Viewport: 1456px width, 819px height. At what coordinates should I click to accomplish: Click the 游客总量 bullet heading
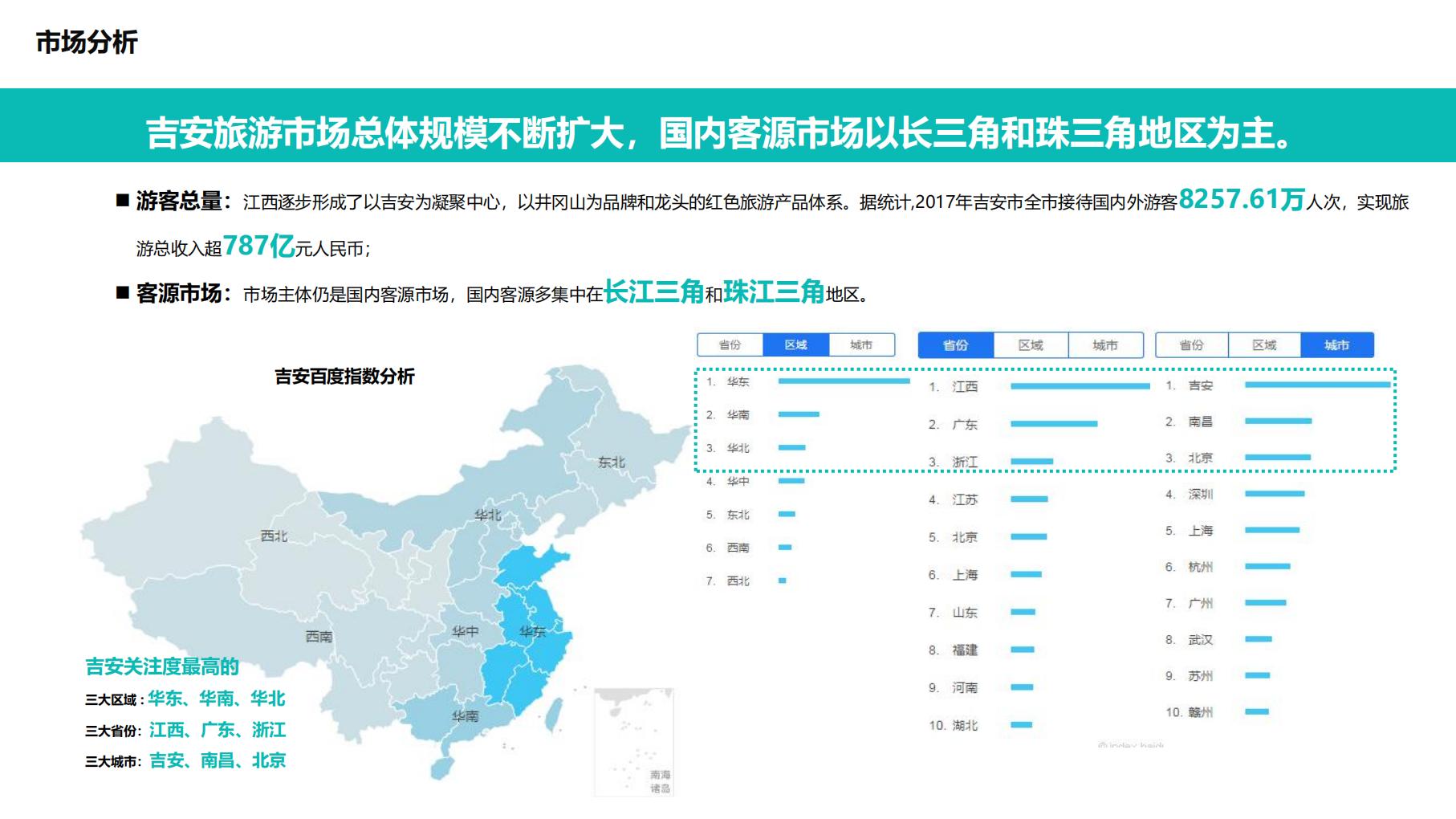point(184,201)
